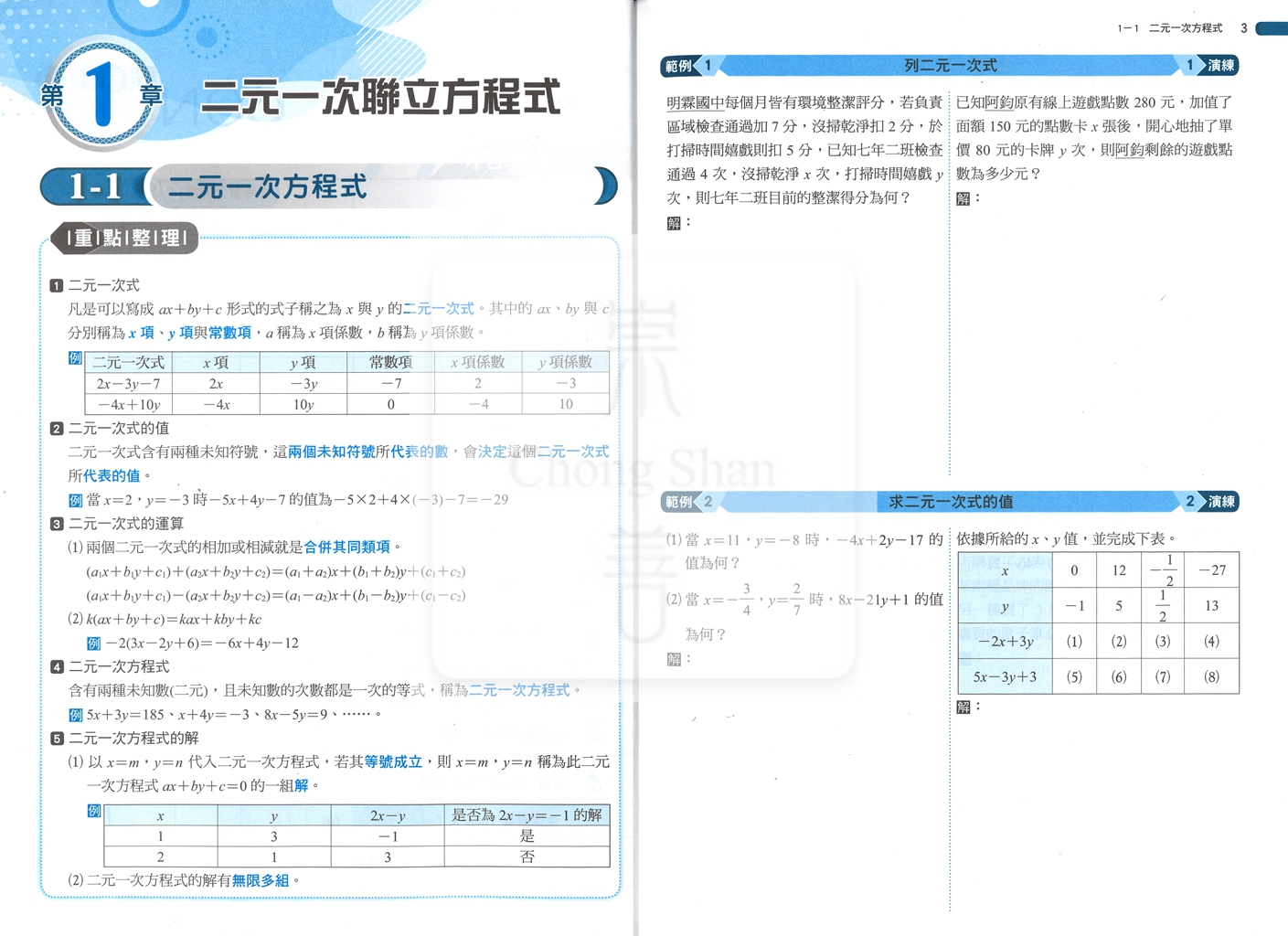Click the y value 13 in the table
The height and width of the screenshot is (936, 1288).
pos(1211,606)
